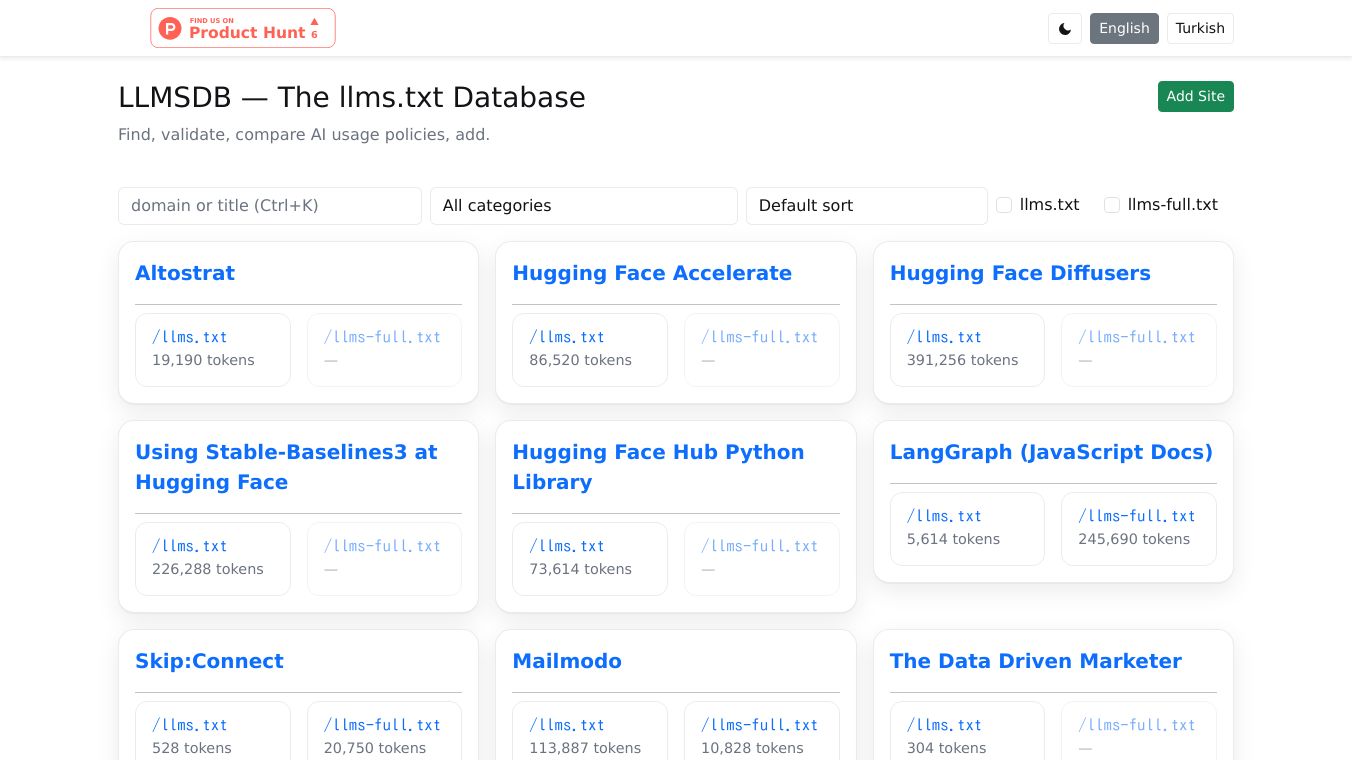Open LangGraph (JavaScript Docs) title link
Viewport: 1352px width, 760px height.
tap(1050, 452)
